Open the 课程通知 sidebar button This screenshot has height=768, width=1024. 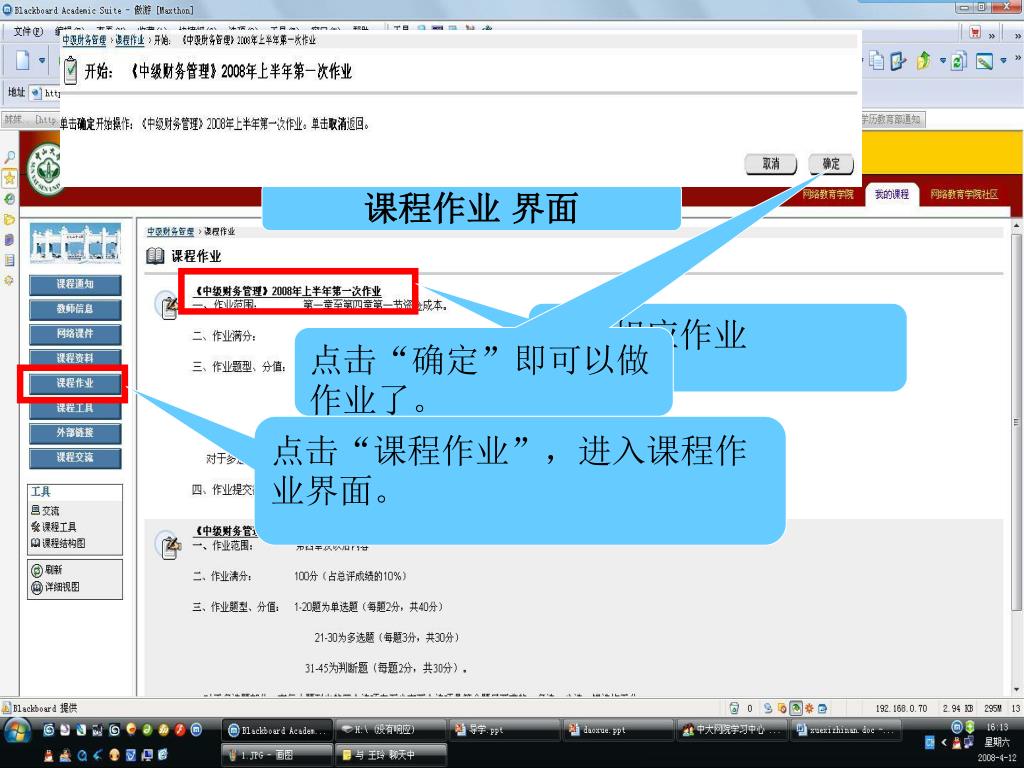tap(74, 286)
